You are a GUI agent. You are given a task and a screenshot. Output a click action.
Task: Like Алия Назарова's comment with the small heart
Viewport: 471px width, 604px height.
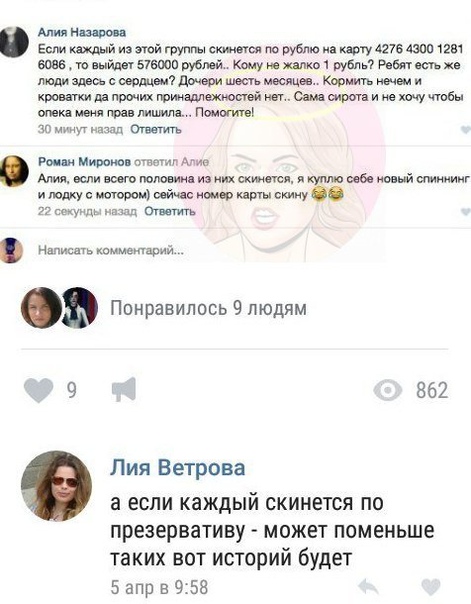(466, 130)
